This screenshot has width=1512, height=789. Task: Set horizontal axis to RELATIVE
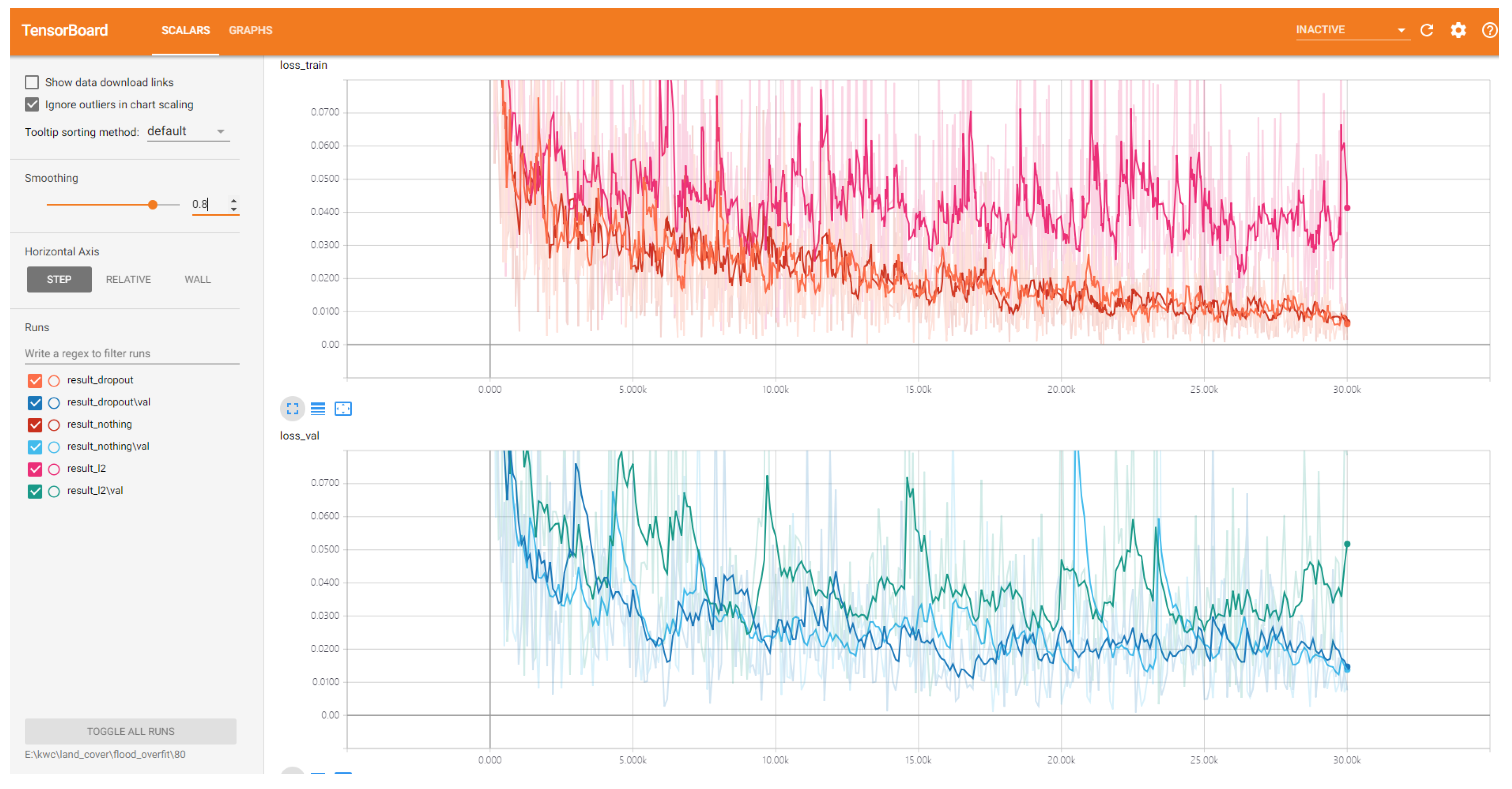[x=128, y=279]
